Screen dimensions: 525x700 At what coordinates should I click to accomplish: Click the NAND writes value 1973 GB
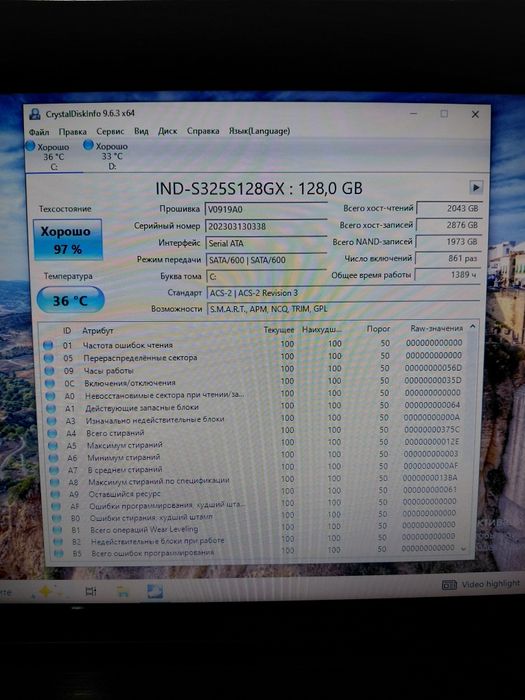(x=449, y=242)
